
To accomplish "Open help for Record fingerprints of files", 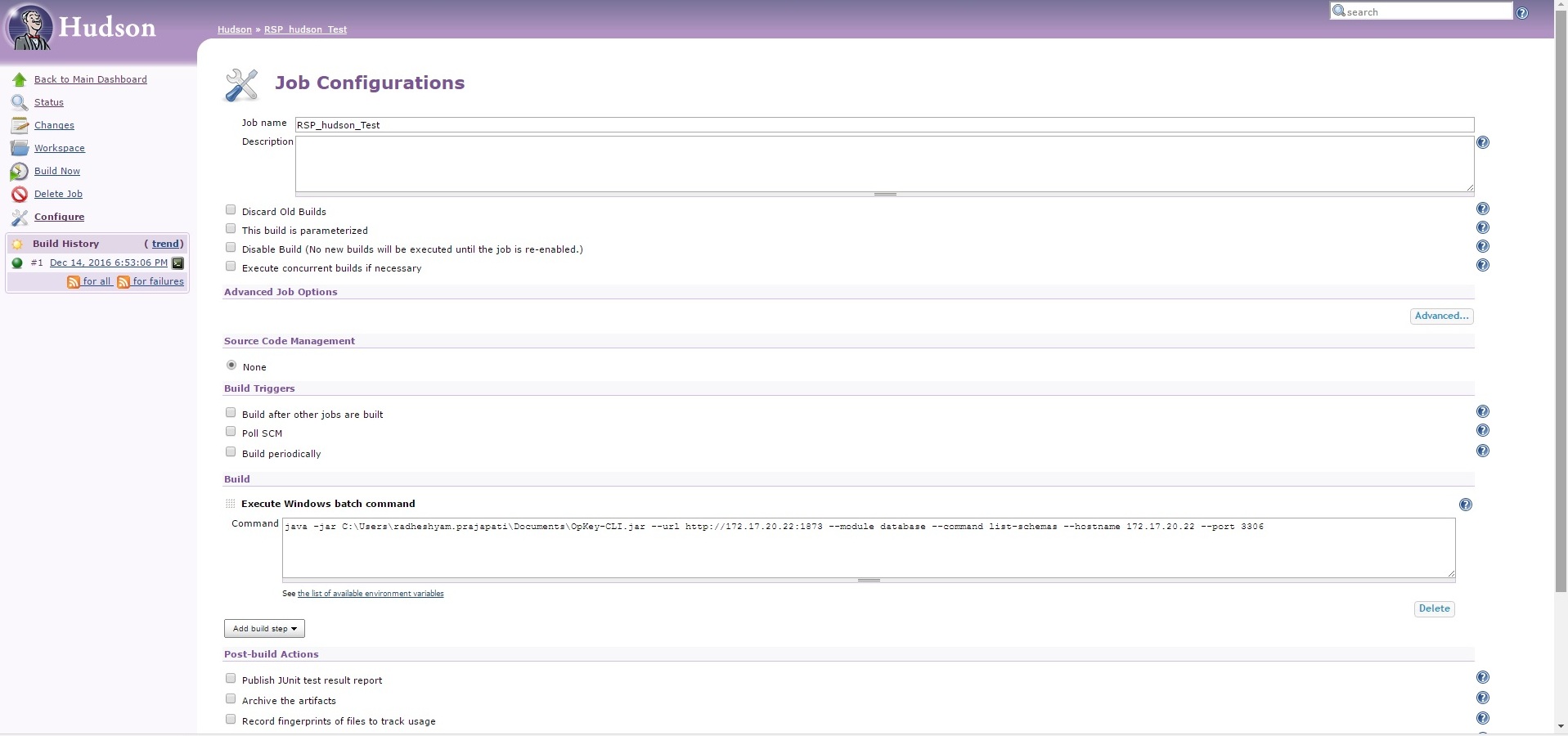I will click(1483, 718).
